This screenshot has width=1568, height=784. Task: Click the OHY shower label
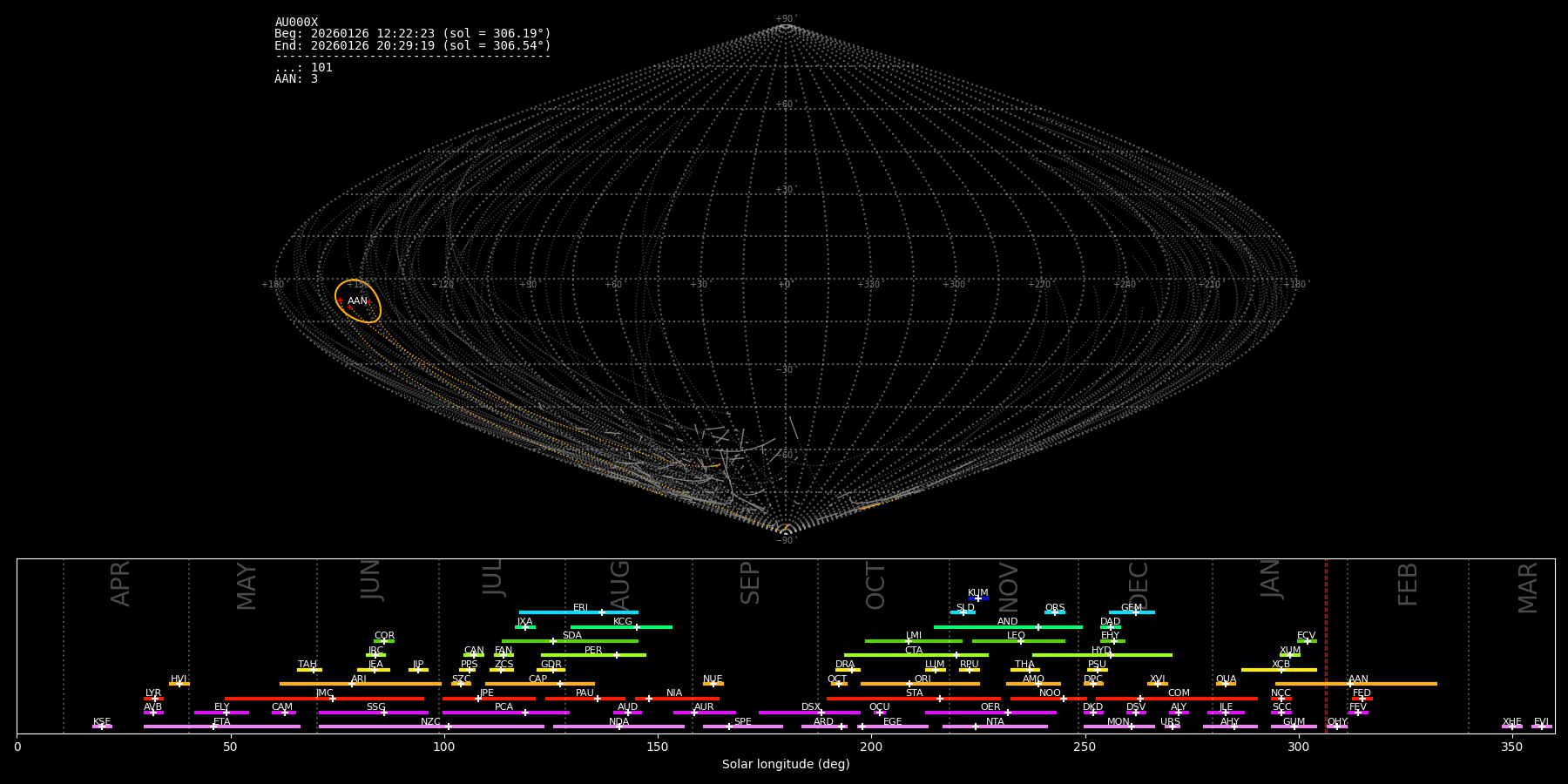pyautogui.click(x=1337, y=722)
